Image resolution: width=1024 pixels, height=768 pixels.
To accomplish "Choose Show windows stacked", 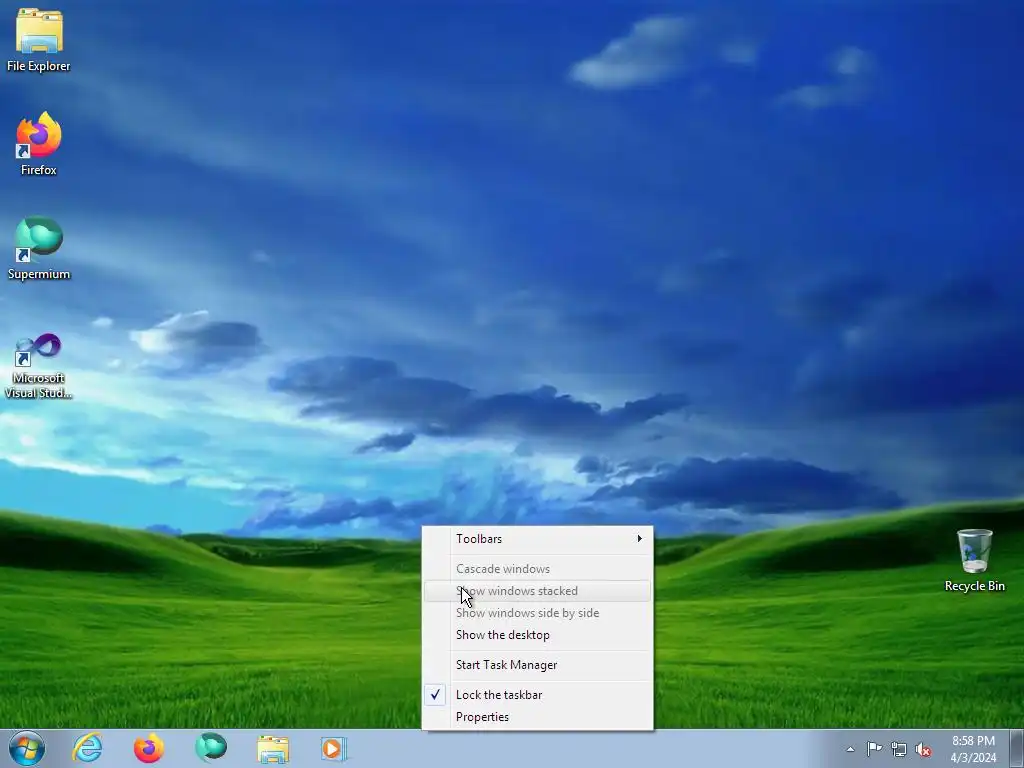I will (x=537, y=591).
